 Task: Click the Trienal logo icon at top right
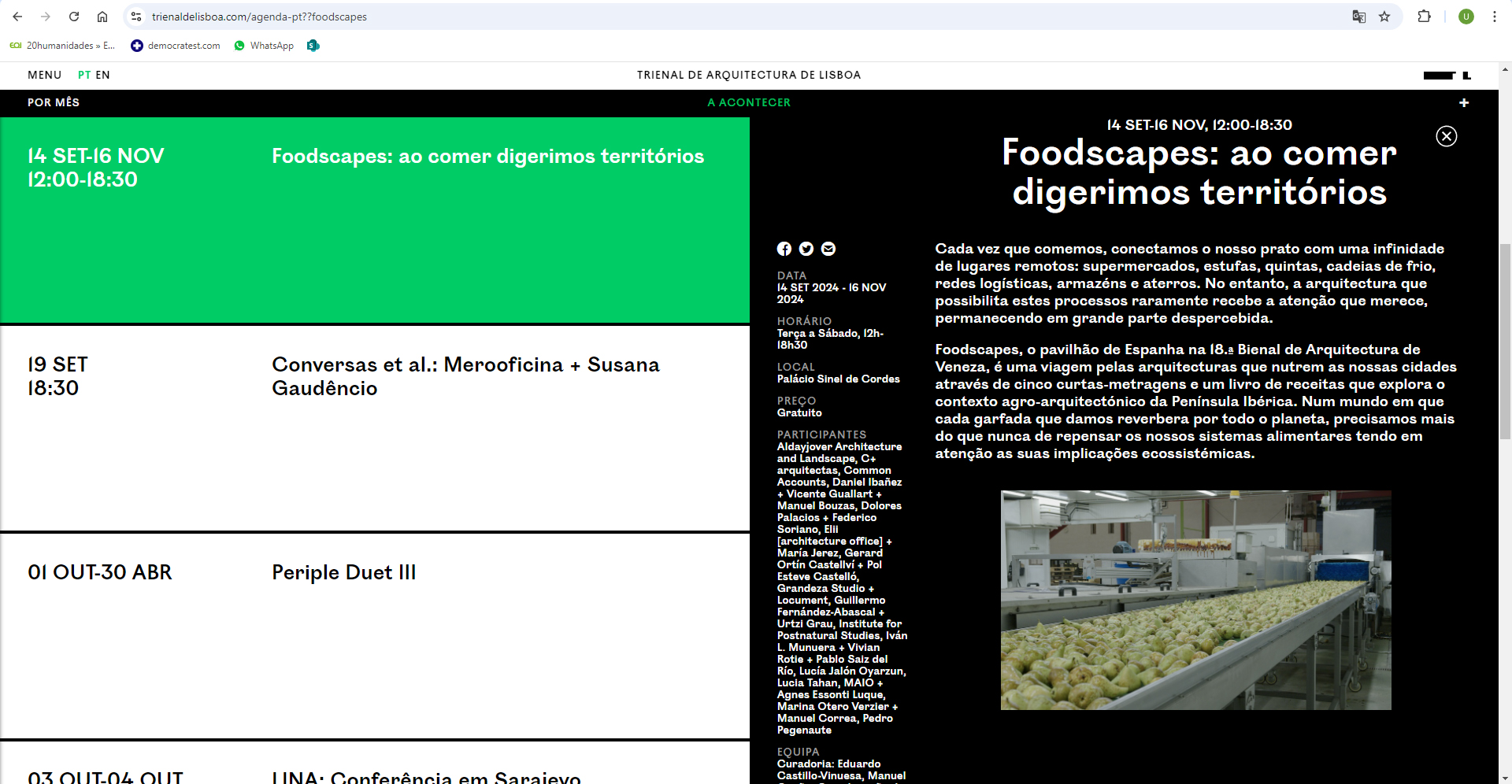pos(1447,76)
